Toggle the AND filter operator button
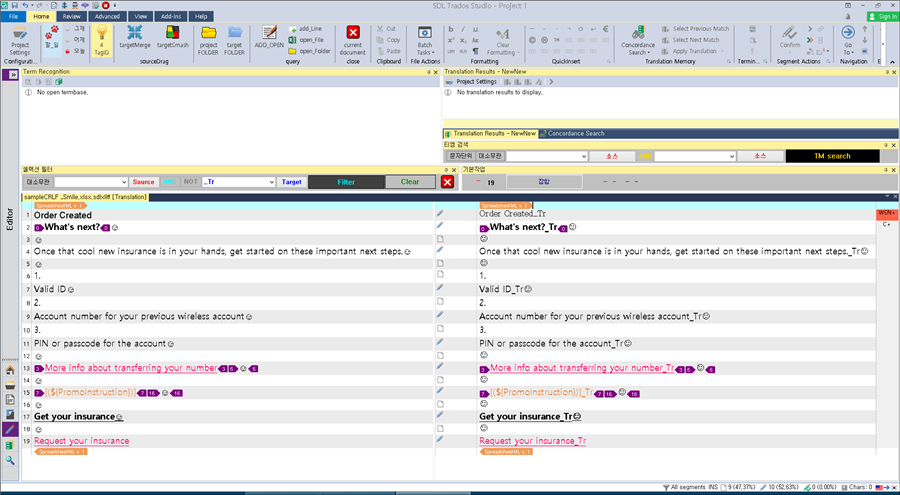 (170, 181)
